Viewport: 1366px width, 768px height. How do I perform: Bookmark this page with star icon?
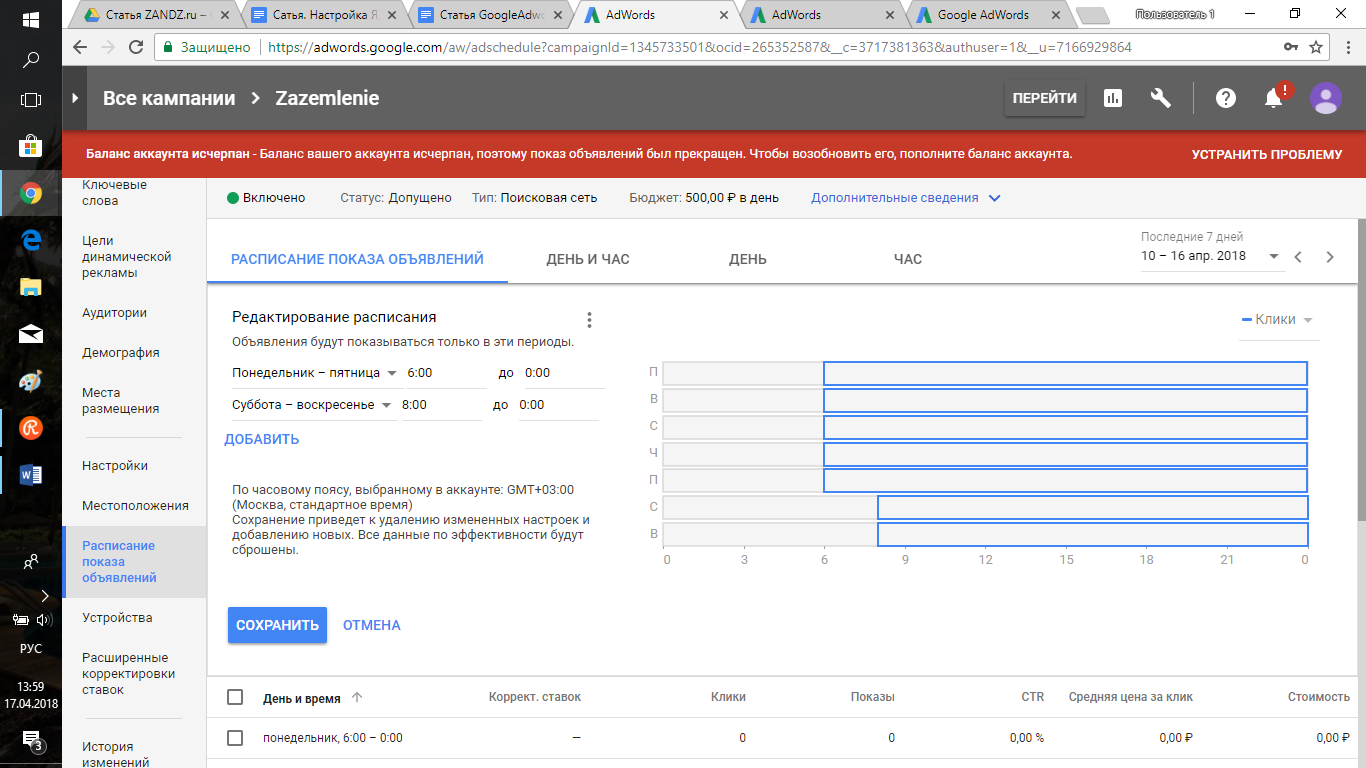pyautogui.click(x=1316, y=47)
